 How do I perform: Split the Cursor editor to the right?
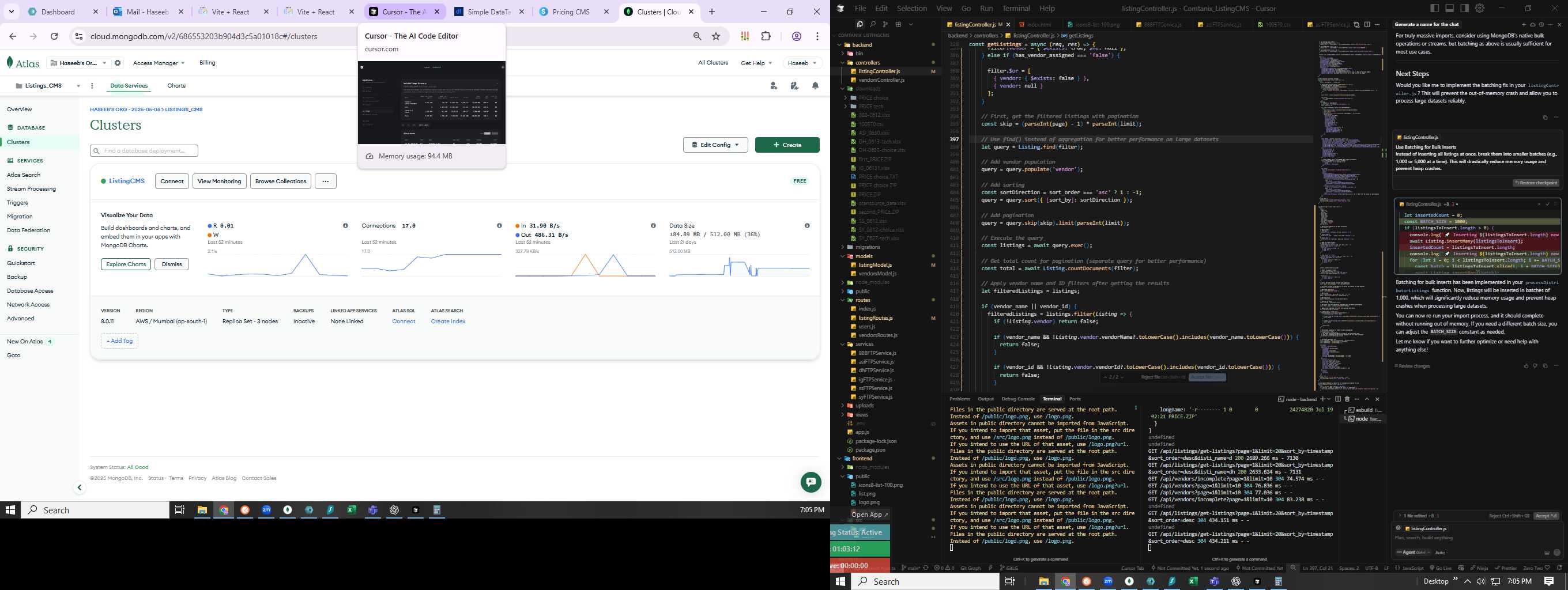click(x=1367, y=25)
